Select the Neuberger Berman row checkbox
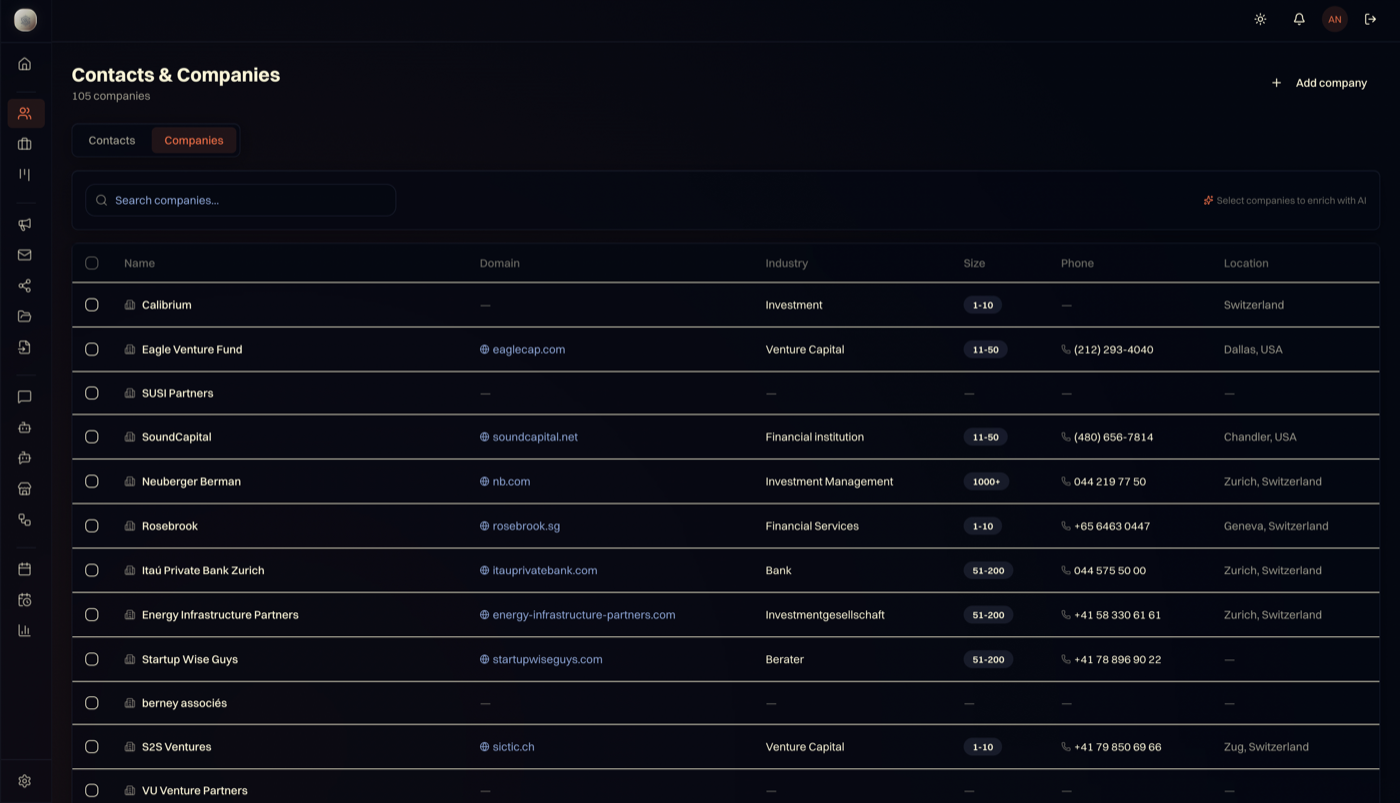The image size is (1400, 803). pyautogui.click(x=92, y=482)
